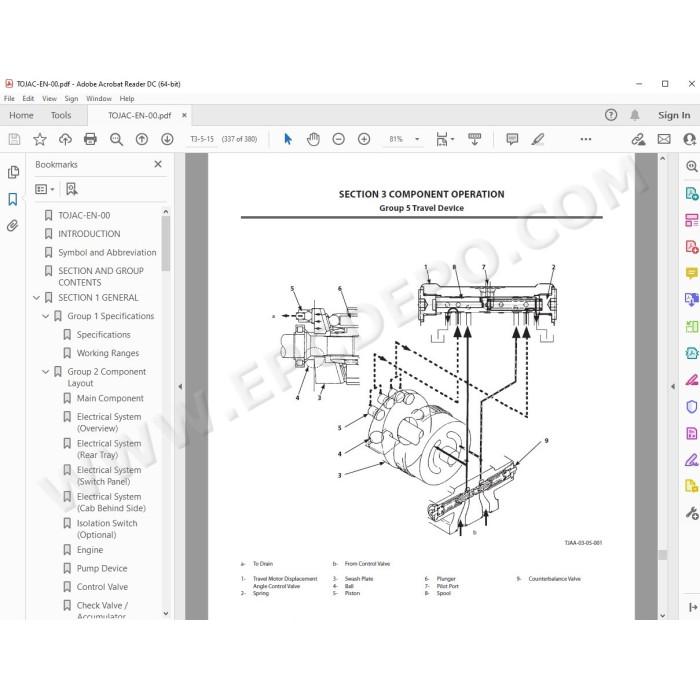Screen dimensions: 700x700
Task: Add a comment sticky note
Action: (x=512, y=139)
